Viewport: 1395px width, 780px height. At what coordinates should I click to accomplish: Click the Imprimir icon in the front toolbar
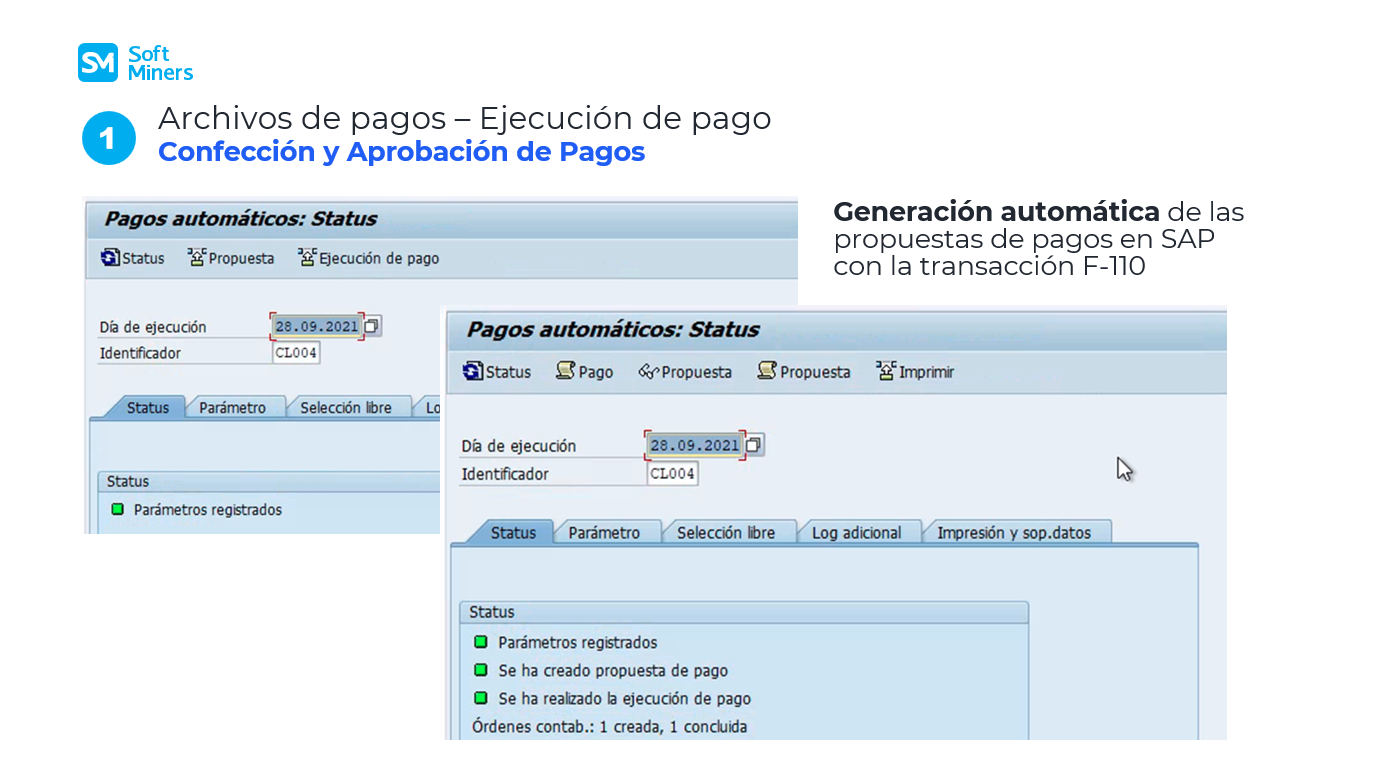point(885,372)
